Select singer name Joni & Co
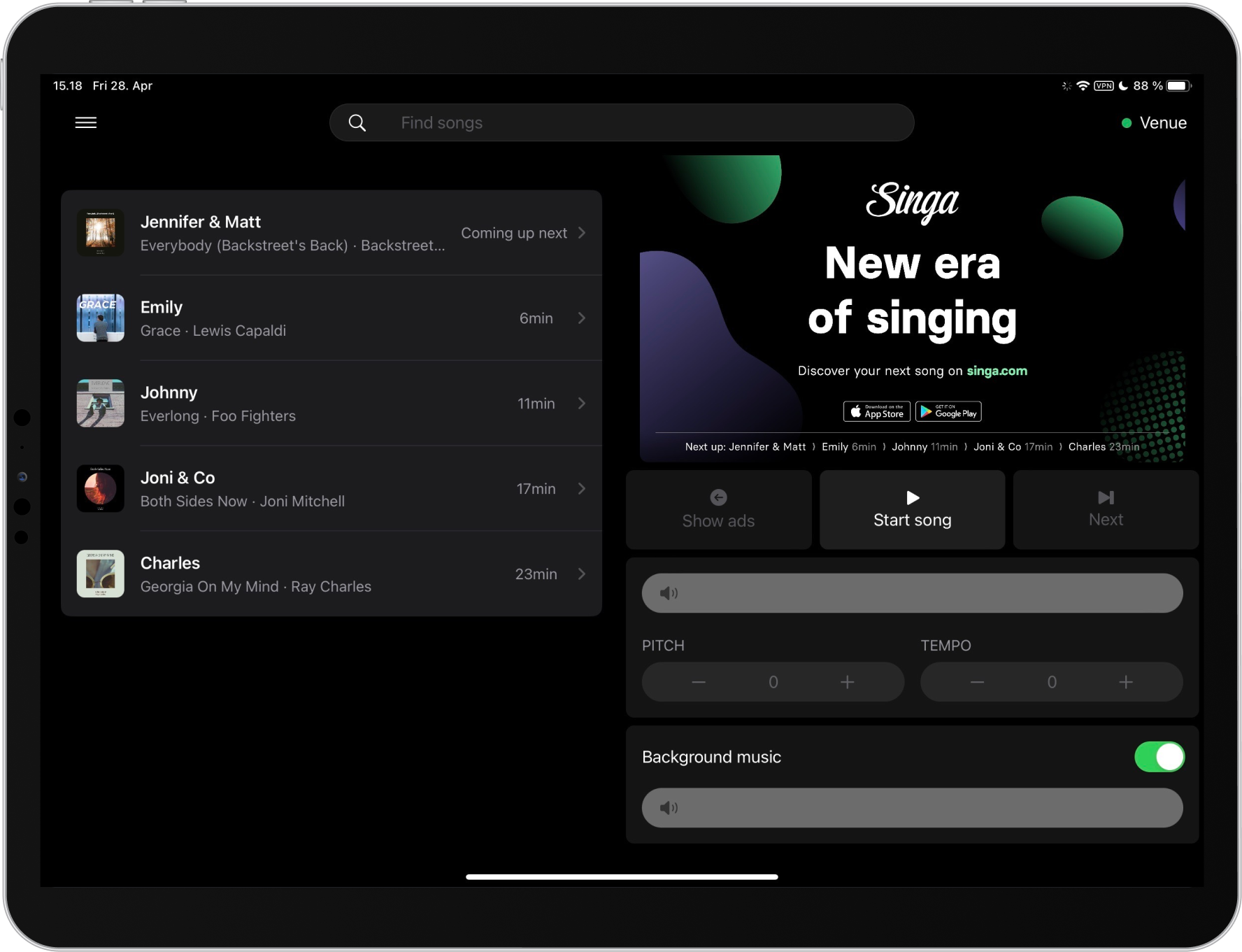 pyautogui.click(x=178, y=478)
